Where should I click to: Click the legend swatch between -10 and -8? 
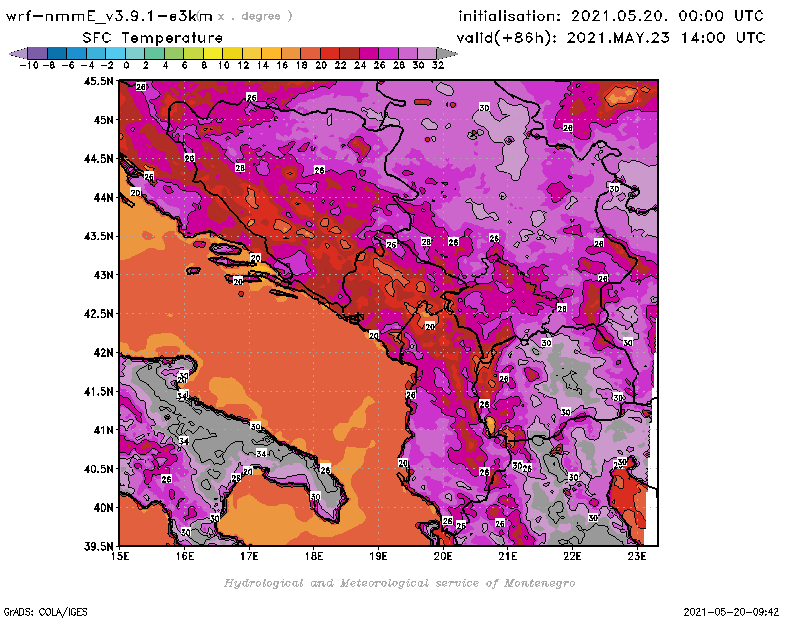click(38, 53)
